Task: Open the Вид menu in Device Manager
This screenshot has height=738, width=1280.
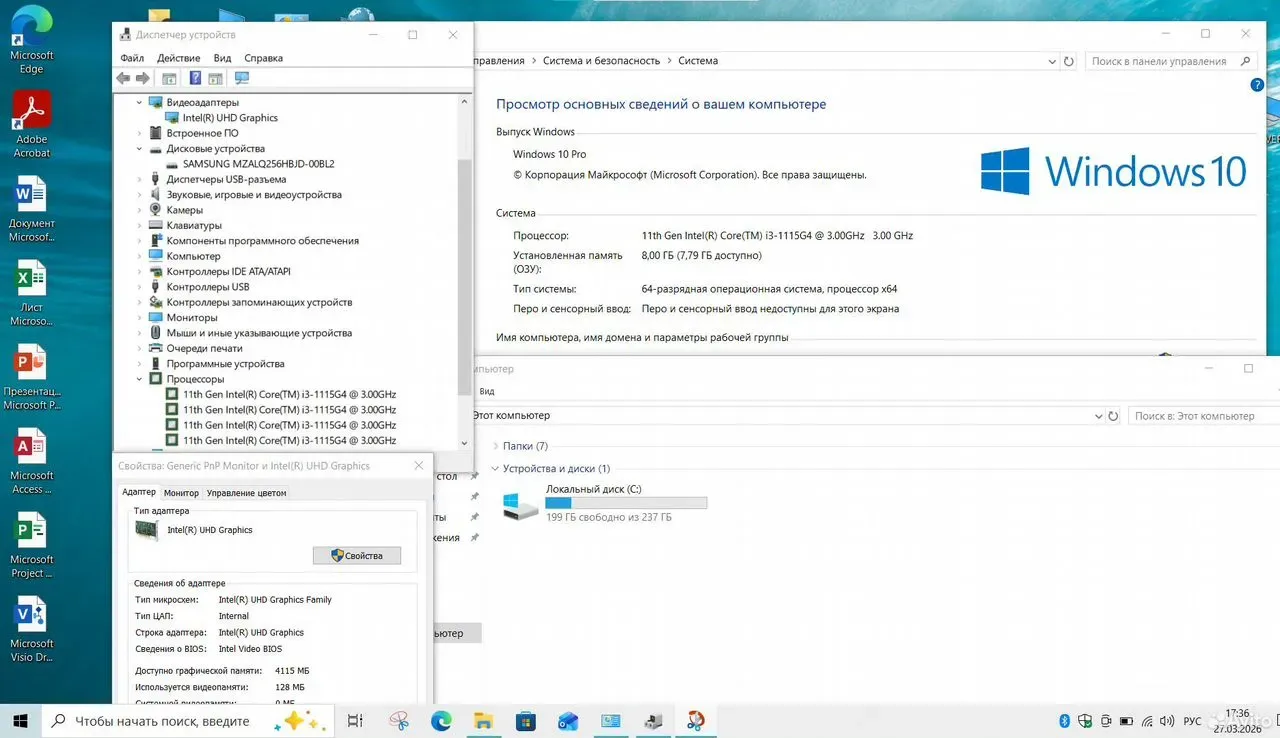Action: pyautogui.click(x=222, y=58)
